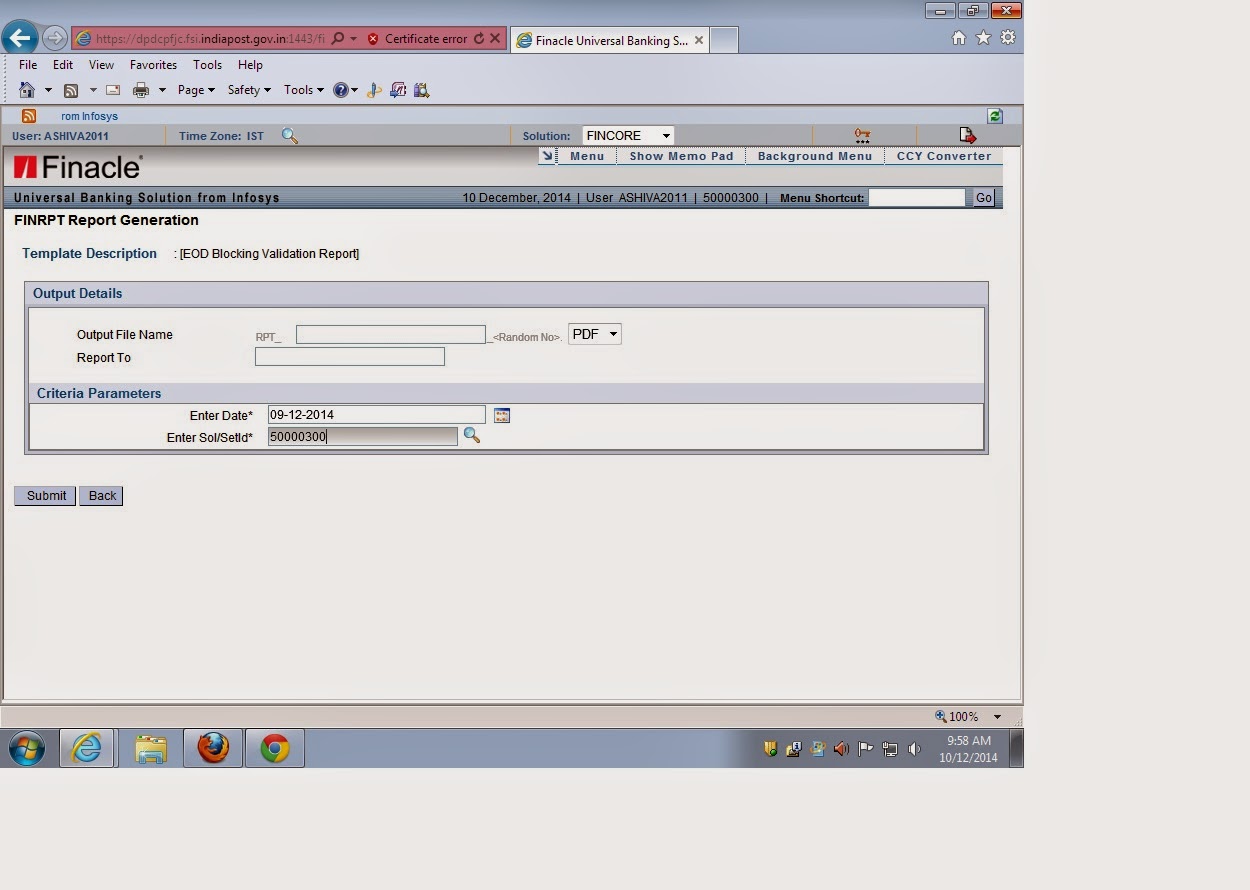Viewport: 1250px width, 890px height.
Task: Click the Print toolbar icon
Action: 141,90
